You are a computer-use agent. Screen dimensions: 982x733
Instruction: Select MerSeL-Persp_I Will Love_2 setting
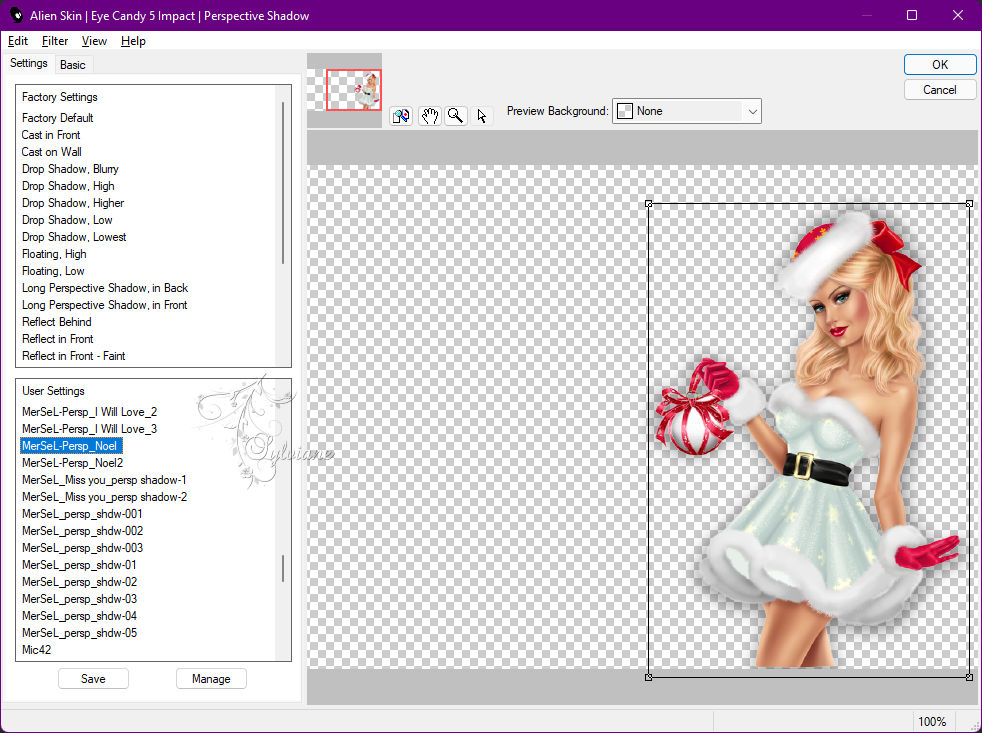(x=90, y=412)
